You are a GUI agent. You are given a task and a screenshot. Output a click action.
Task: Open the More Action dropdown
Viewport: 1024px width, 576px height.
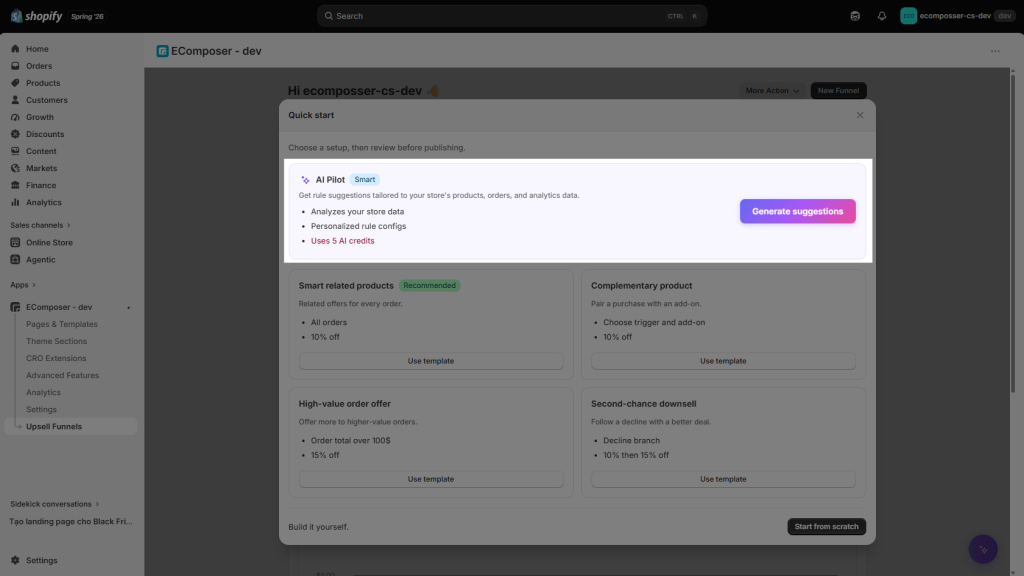772,91
